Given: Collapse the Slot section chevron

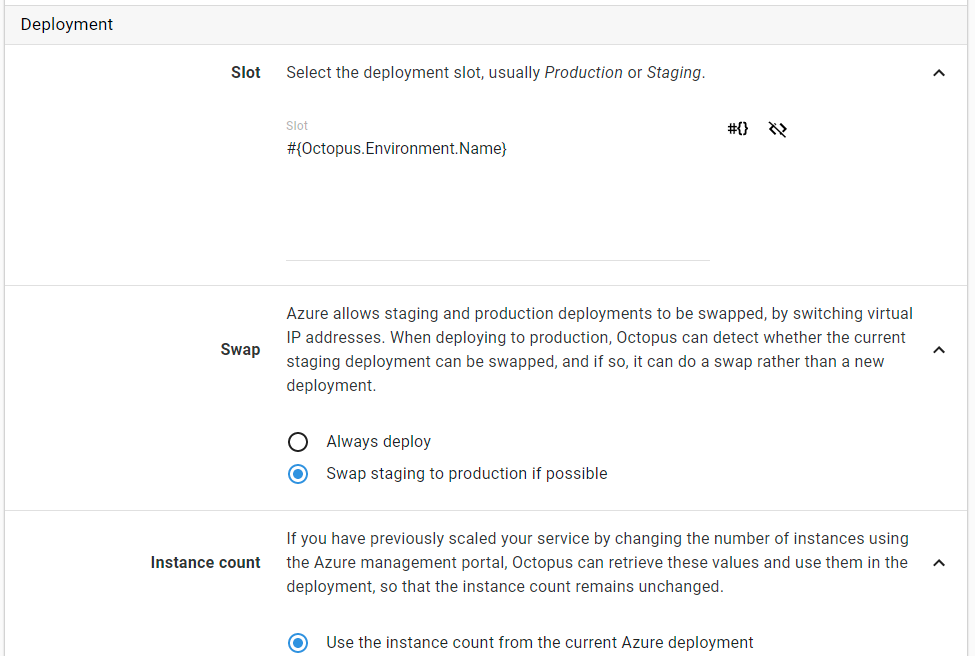Looking at the screenshot, I should tap(938, 73).
